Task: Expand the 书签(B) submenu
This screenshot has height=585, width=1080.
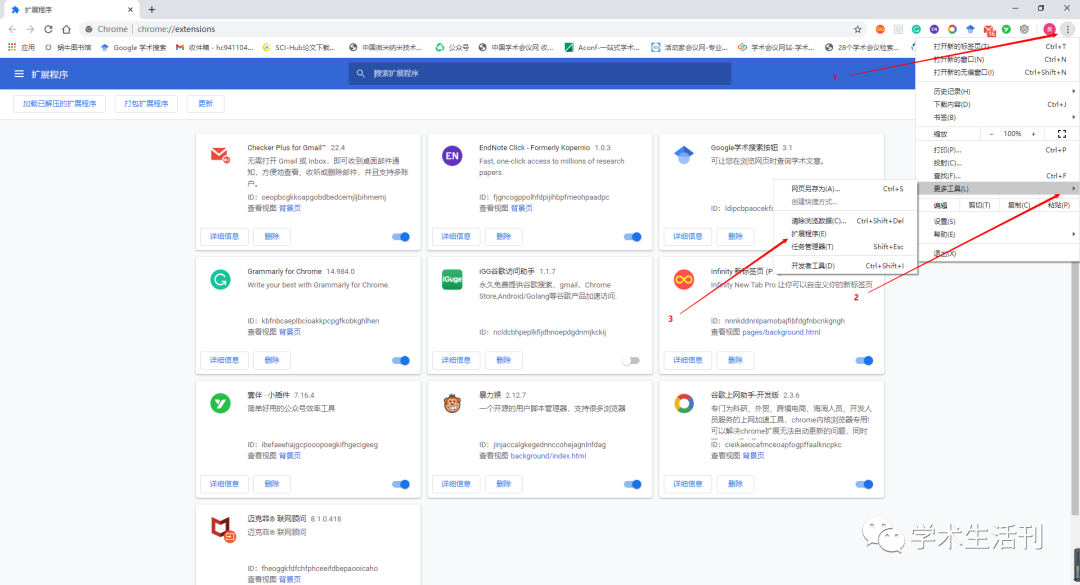Action: click(x=998, y=117)
